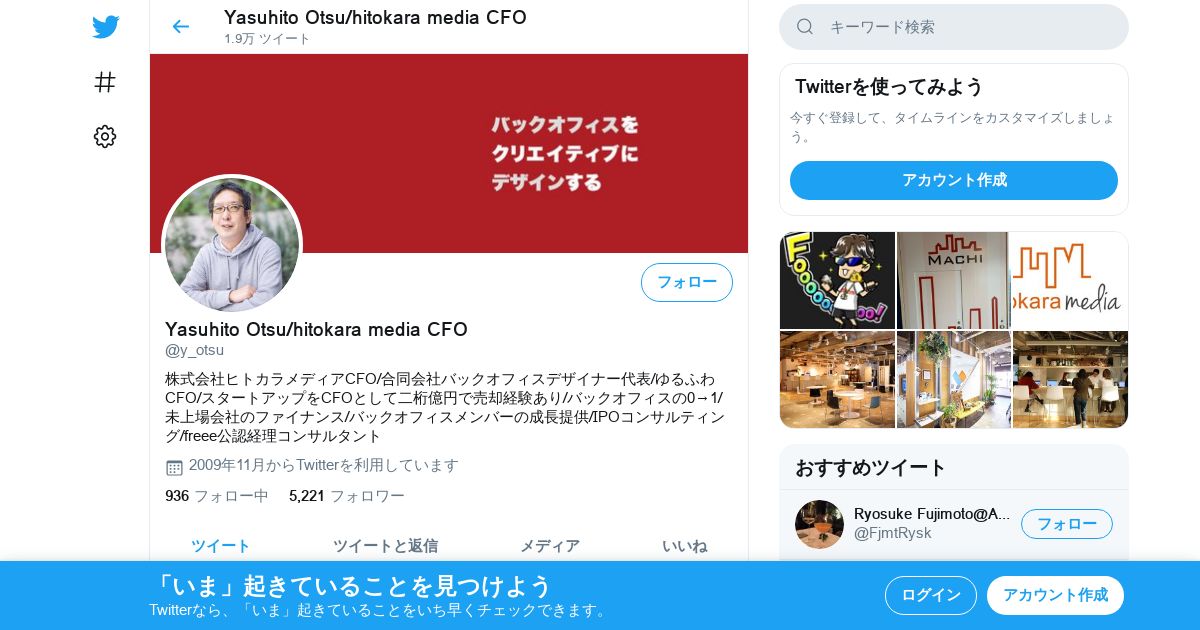Click the Twitter bird logo icon

[105, 27]
